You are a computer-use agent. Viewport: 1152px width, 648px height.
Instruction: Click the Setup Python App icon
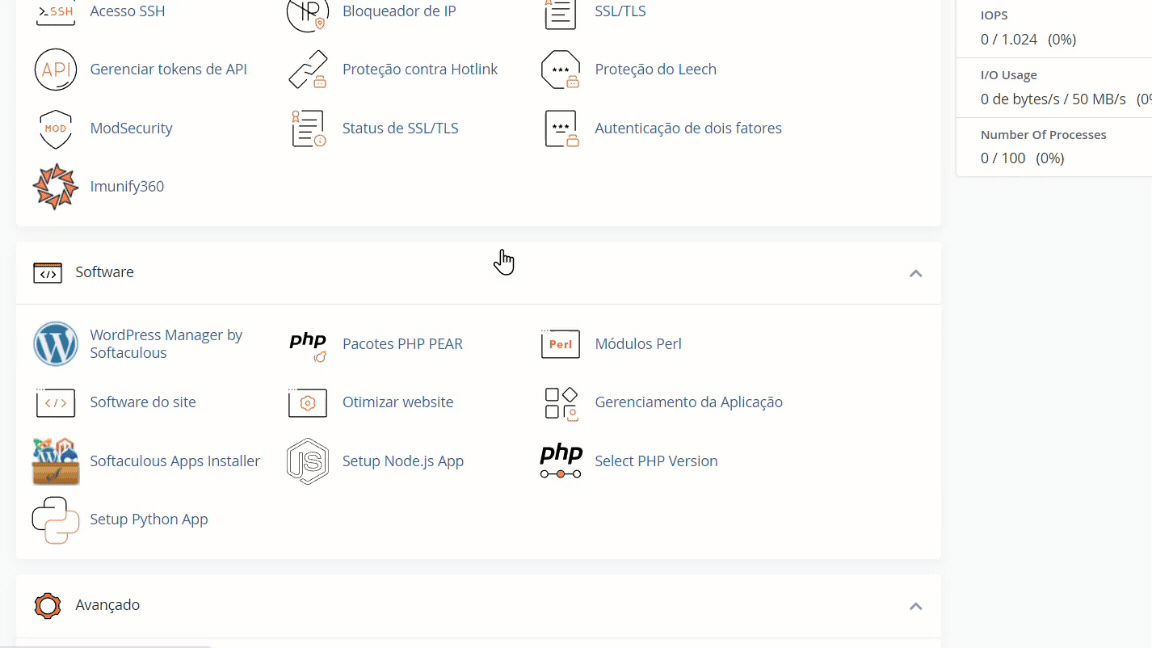pyautogui.click(x=55, y=520)
